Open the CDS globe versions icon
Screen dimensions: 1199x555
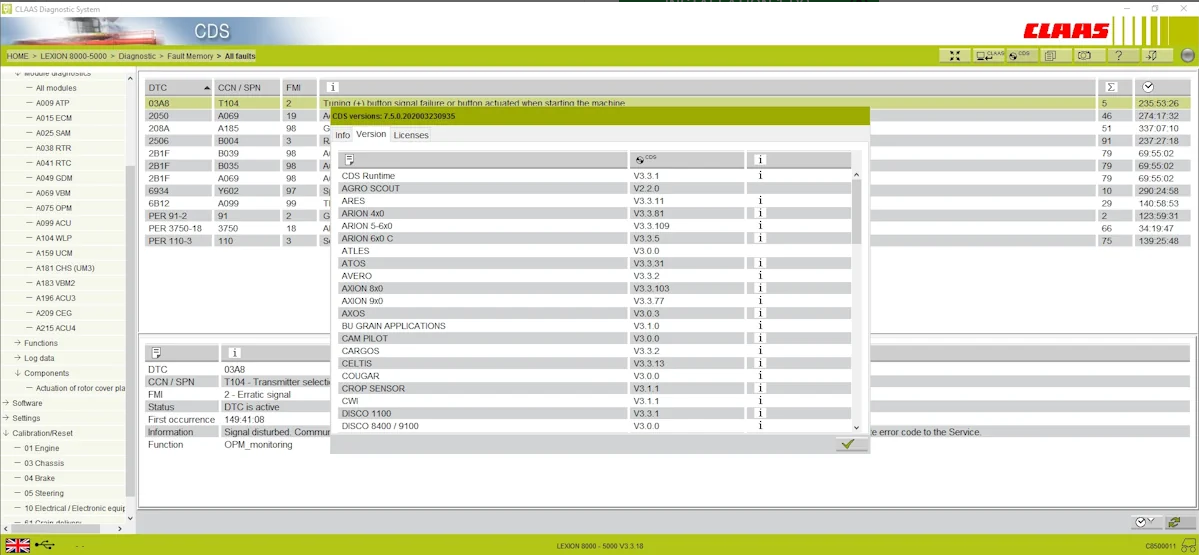click(1020, 56)
